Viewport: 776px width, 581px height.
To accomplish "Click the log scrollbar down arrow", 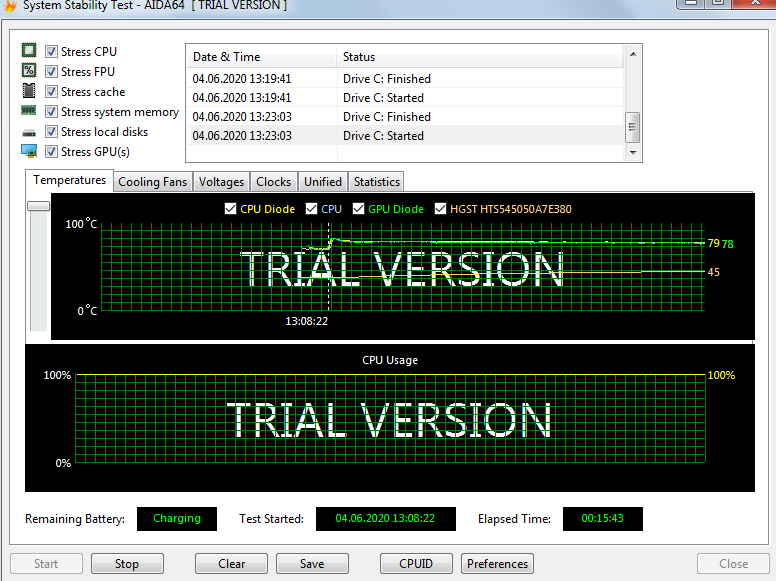I will (x=633, y=152).
